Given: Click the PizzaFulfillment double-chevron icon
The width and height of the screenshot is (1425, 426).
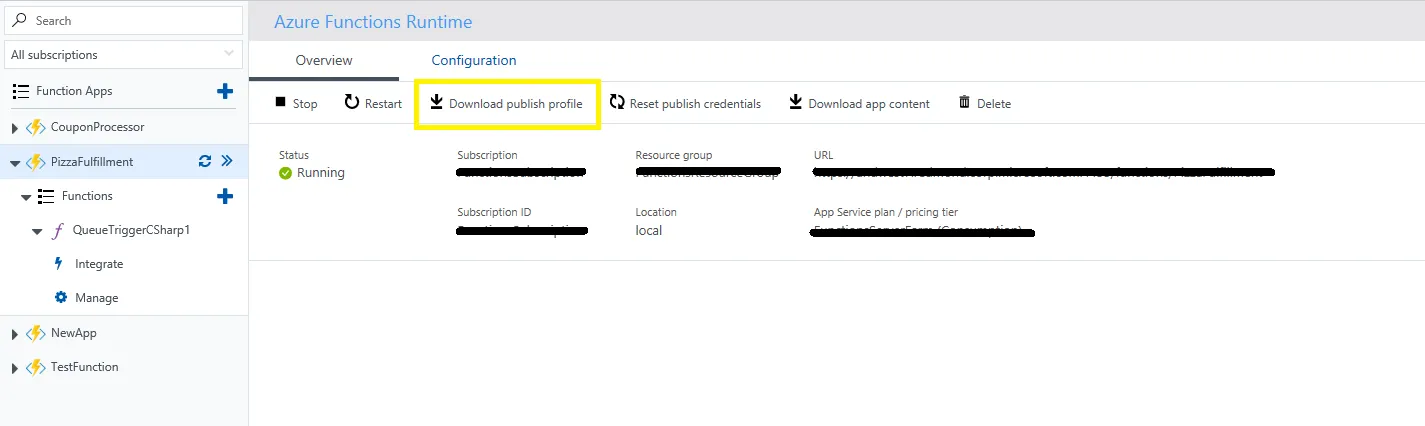Looking at the screenshot, I should pos(226,161).
